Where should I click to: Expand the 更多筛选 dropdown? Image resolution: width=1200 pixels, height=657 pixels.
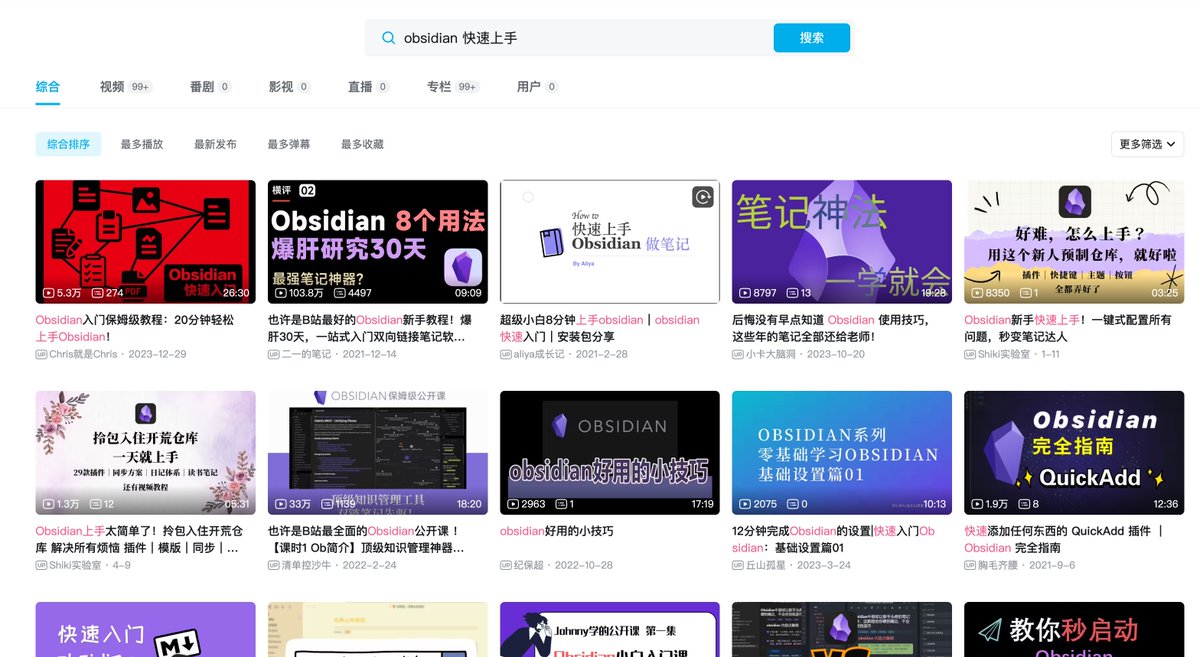(1147, 144)
